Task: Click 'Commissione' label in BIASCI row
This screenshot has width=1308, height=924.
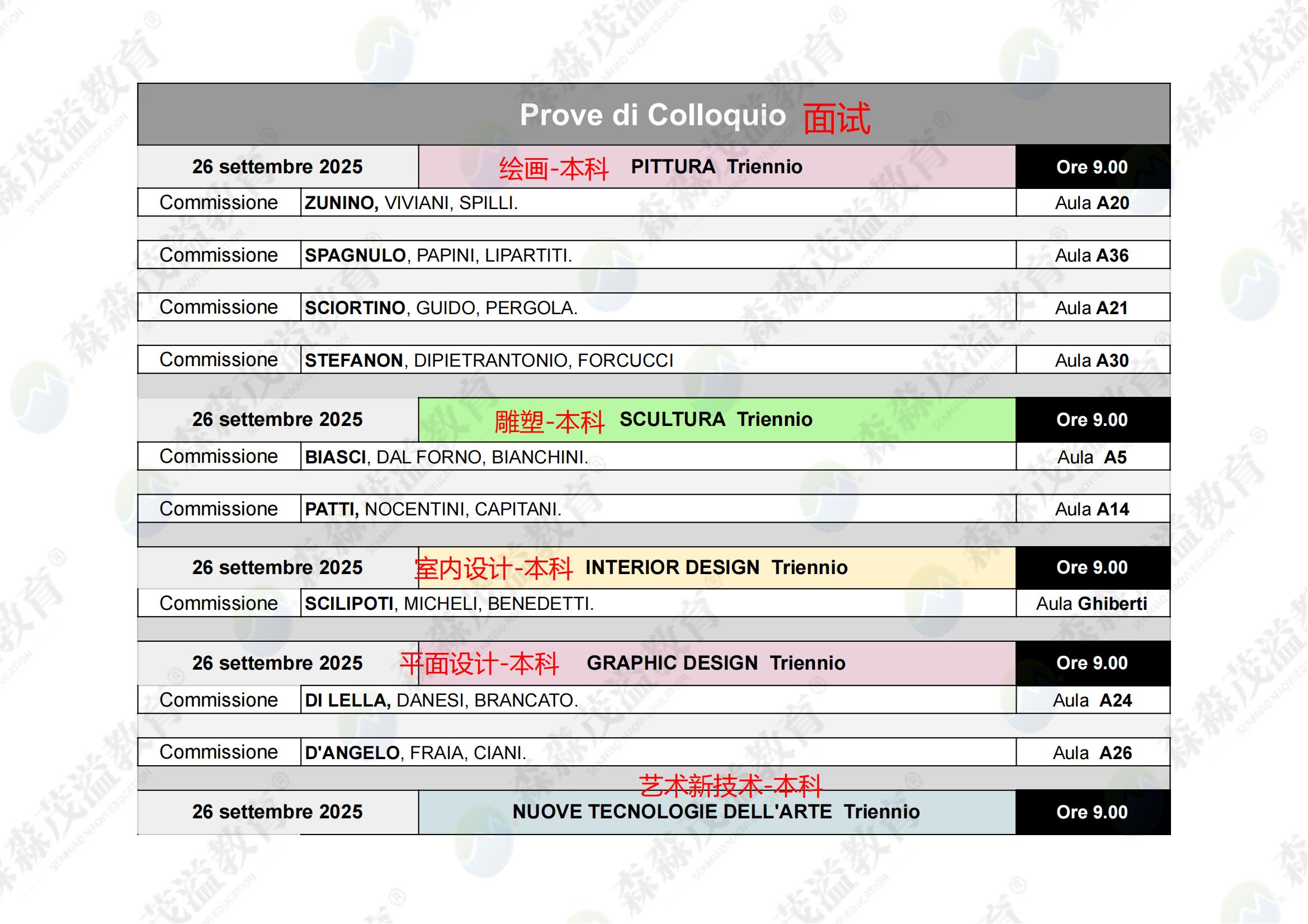Action: pyautogui.click(x=219, y=456)
